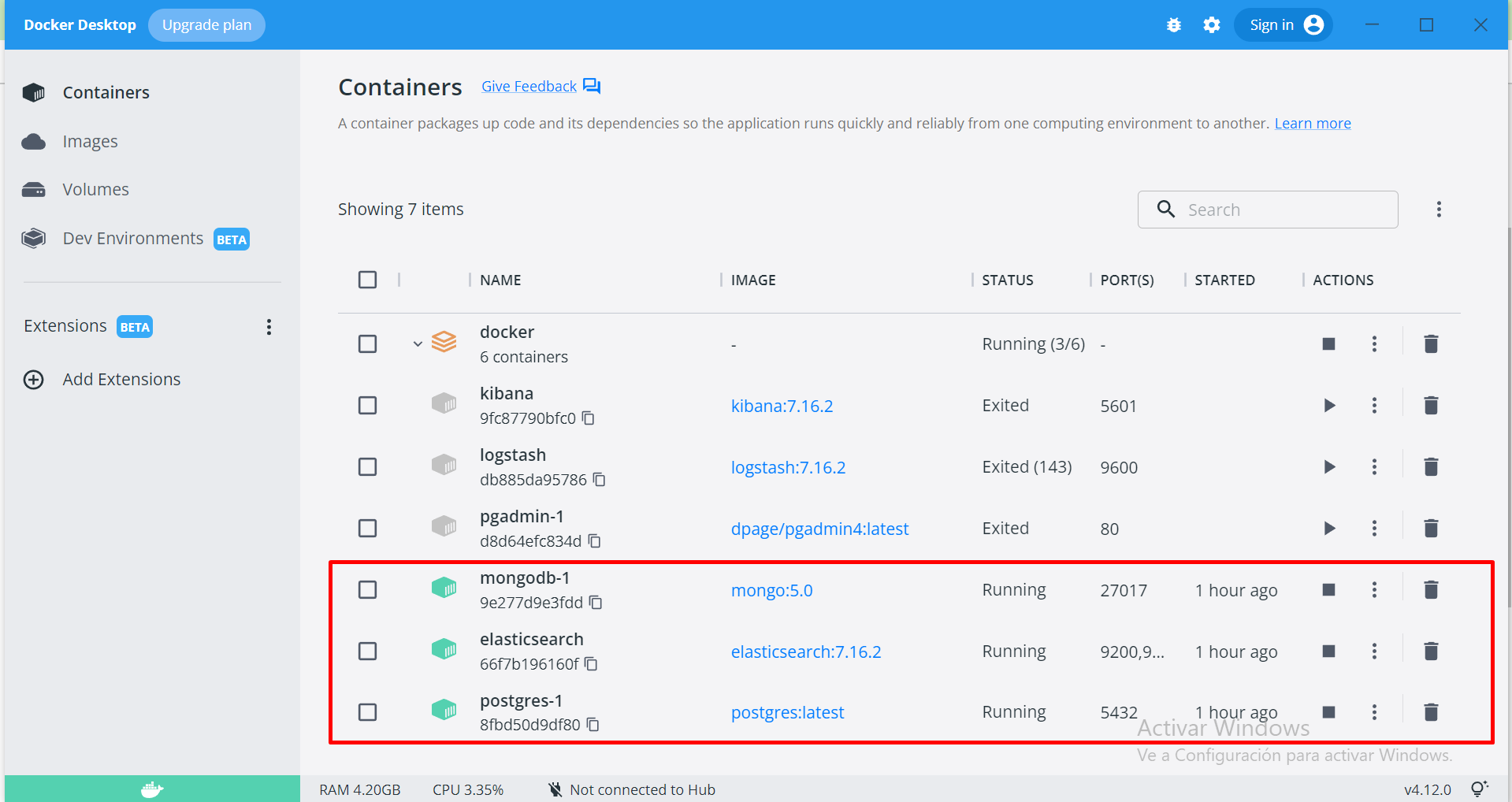Sort by the NAME column header
The image size is (1512, 802).
(500, 280)
